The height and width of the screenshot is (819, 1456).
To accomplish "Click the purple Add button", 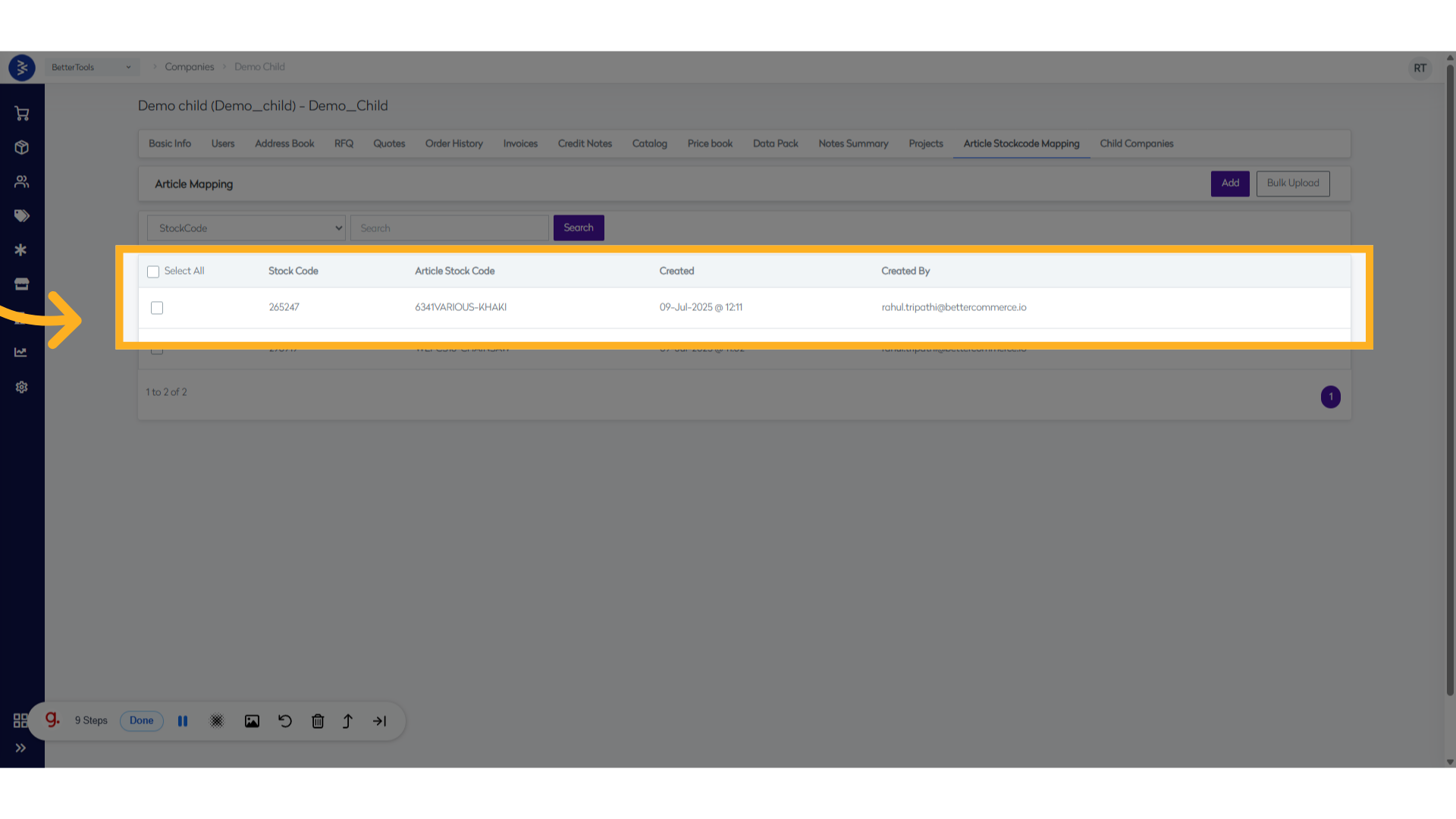I will [x=1229, y=184].
